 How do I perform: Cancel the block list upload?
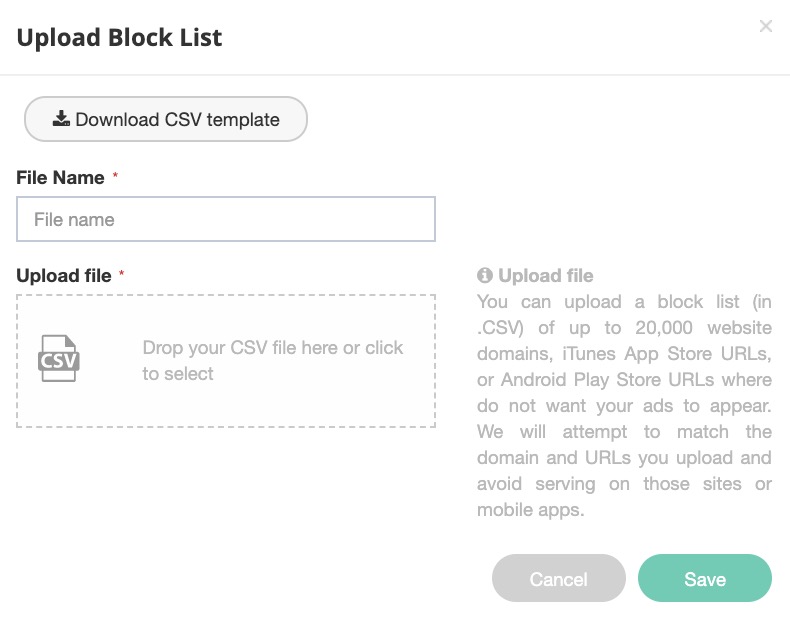[x=558, y=579]
